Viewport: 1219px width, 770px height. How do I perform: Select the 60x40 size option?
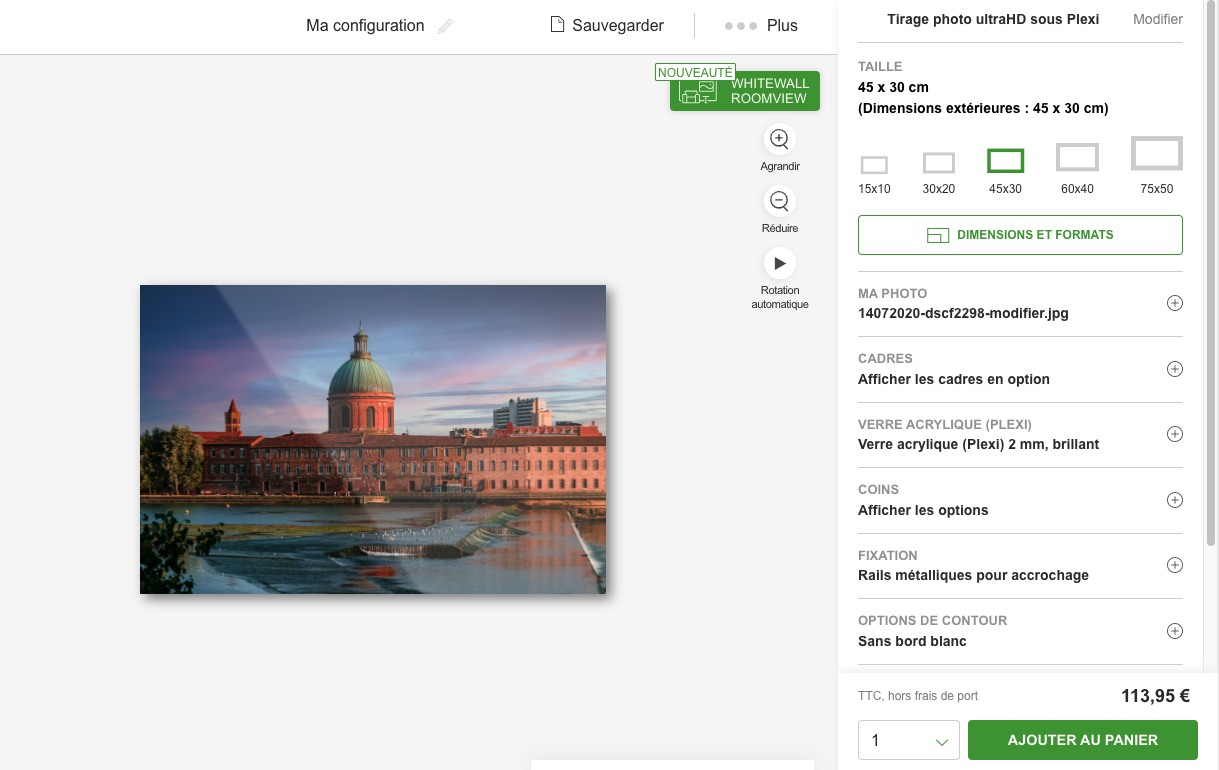point(1077,168)
